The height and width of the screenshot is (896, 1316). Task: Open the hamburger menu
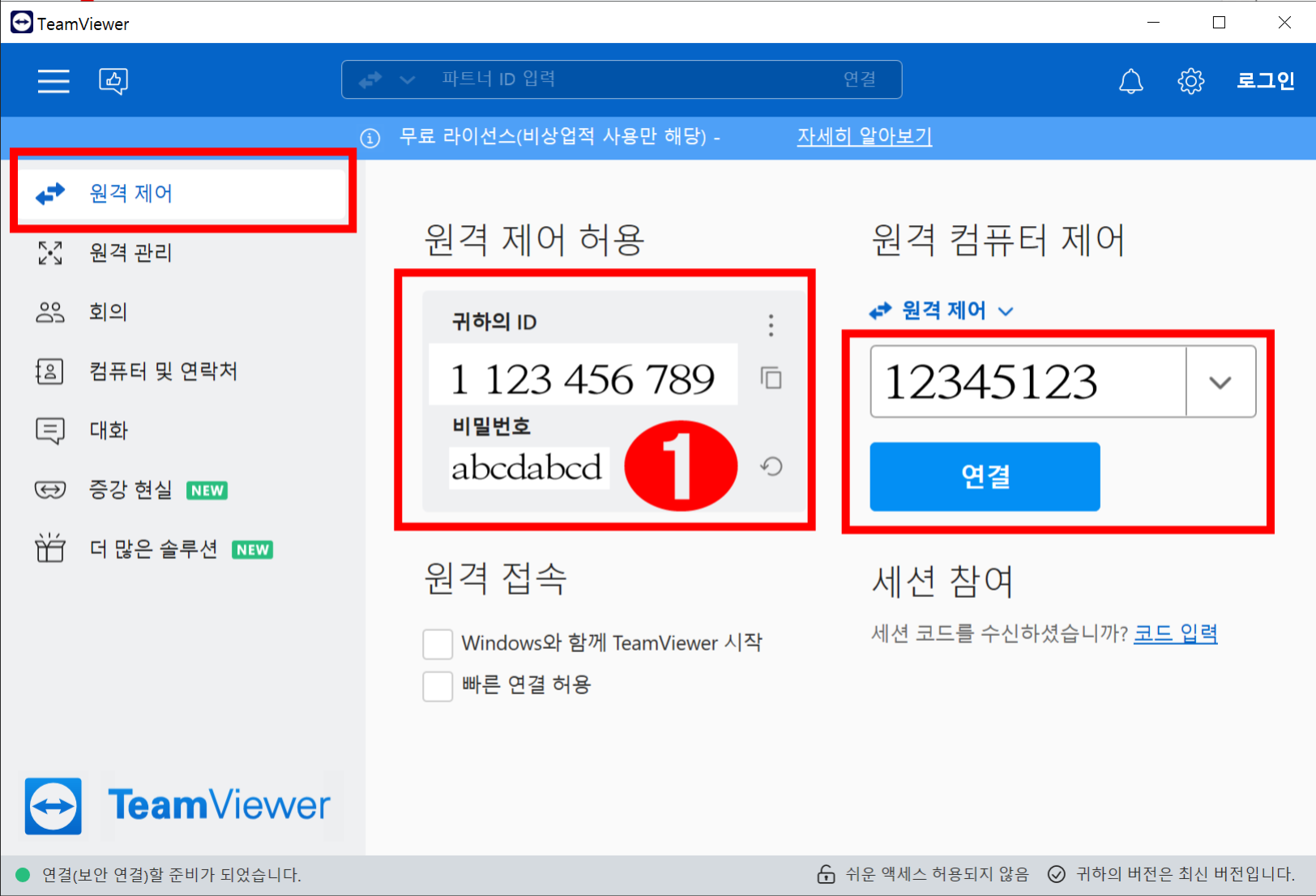(x=53, y=81)
